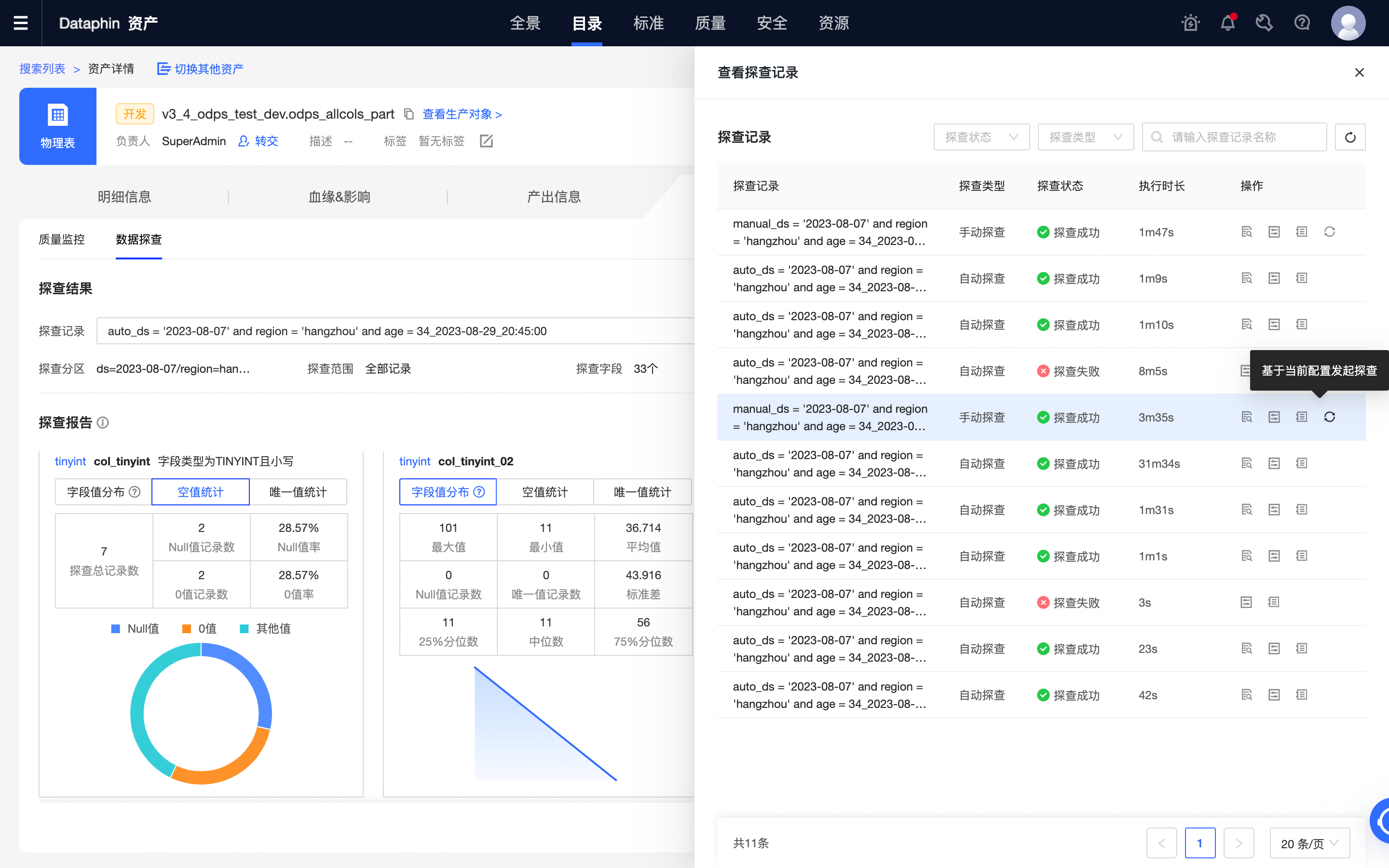1389x868 pixels.
Task: Click the announcement alert icon in top bar
Action: [1191, 23]
